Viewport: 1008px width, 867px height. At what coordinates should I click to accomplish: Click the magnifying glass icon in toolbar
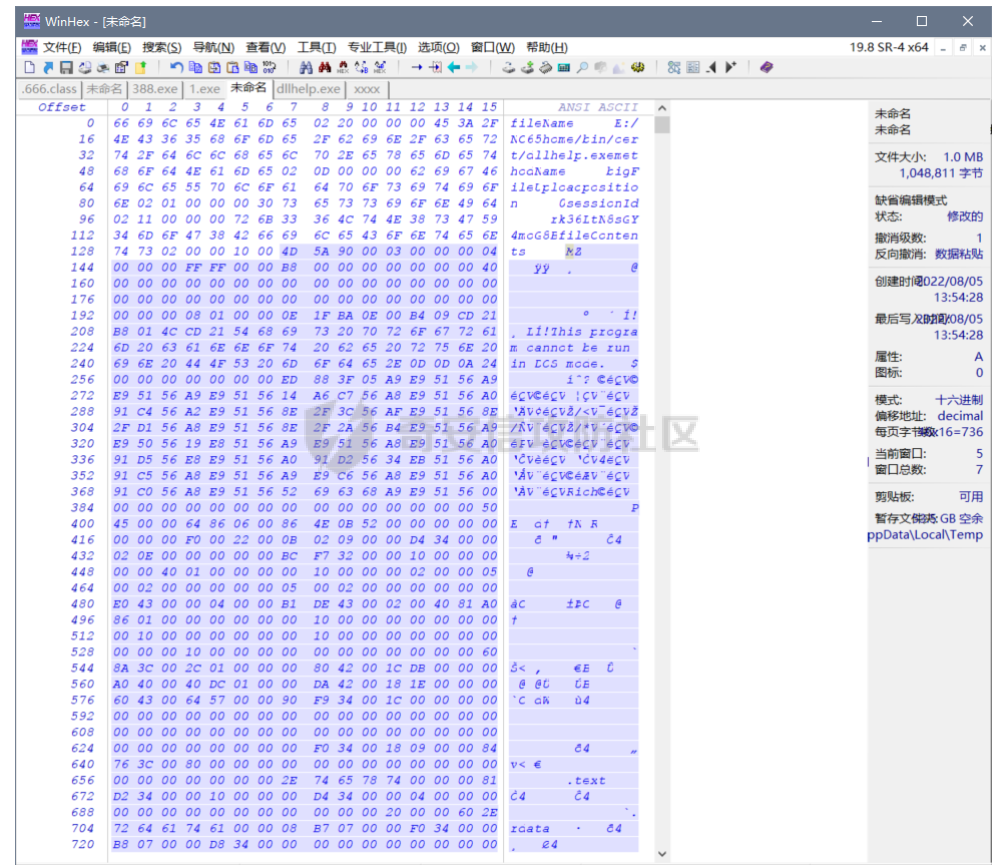[582, 67]
